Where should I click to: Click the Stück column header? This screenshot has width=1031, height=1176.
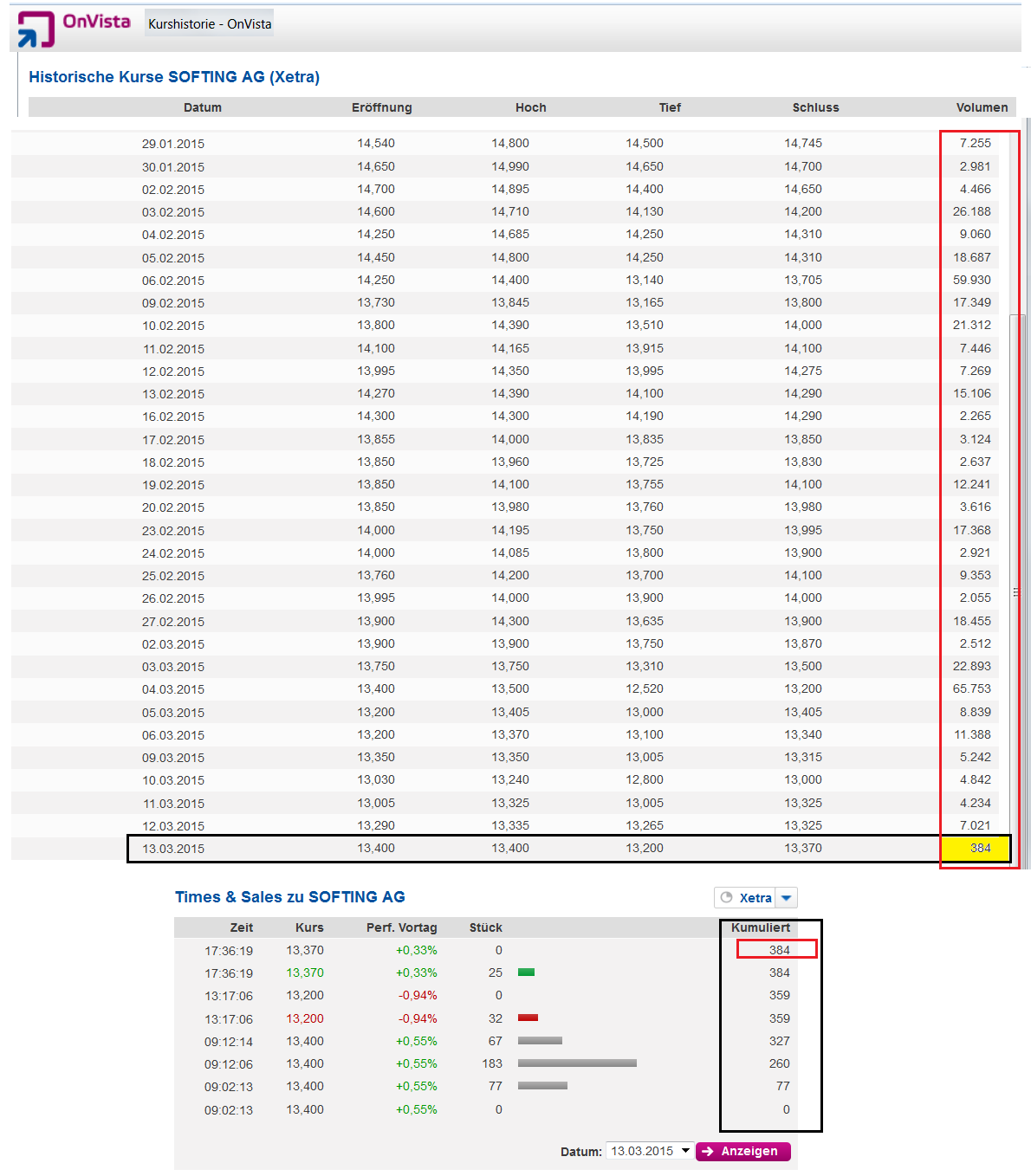pos(486,927)
